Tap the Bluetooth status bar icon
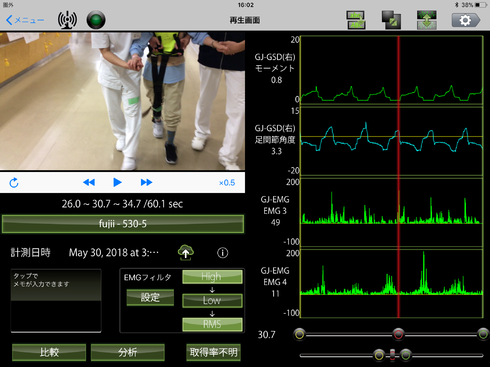This screenshot has height=367, width=490. click(x=457, y=5)
